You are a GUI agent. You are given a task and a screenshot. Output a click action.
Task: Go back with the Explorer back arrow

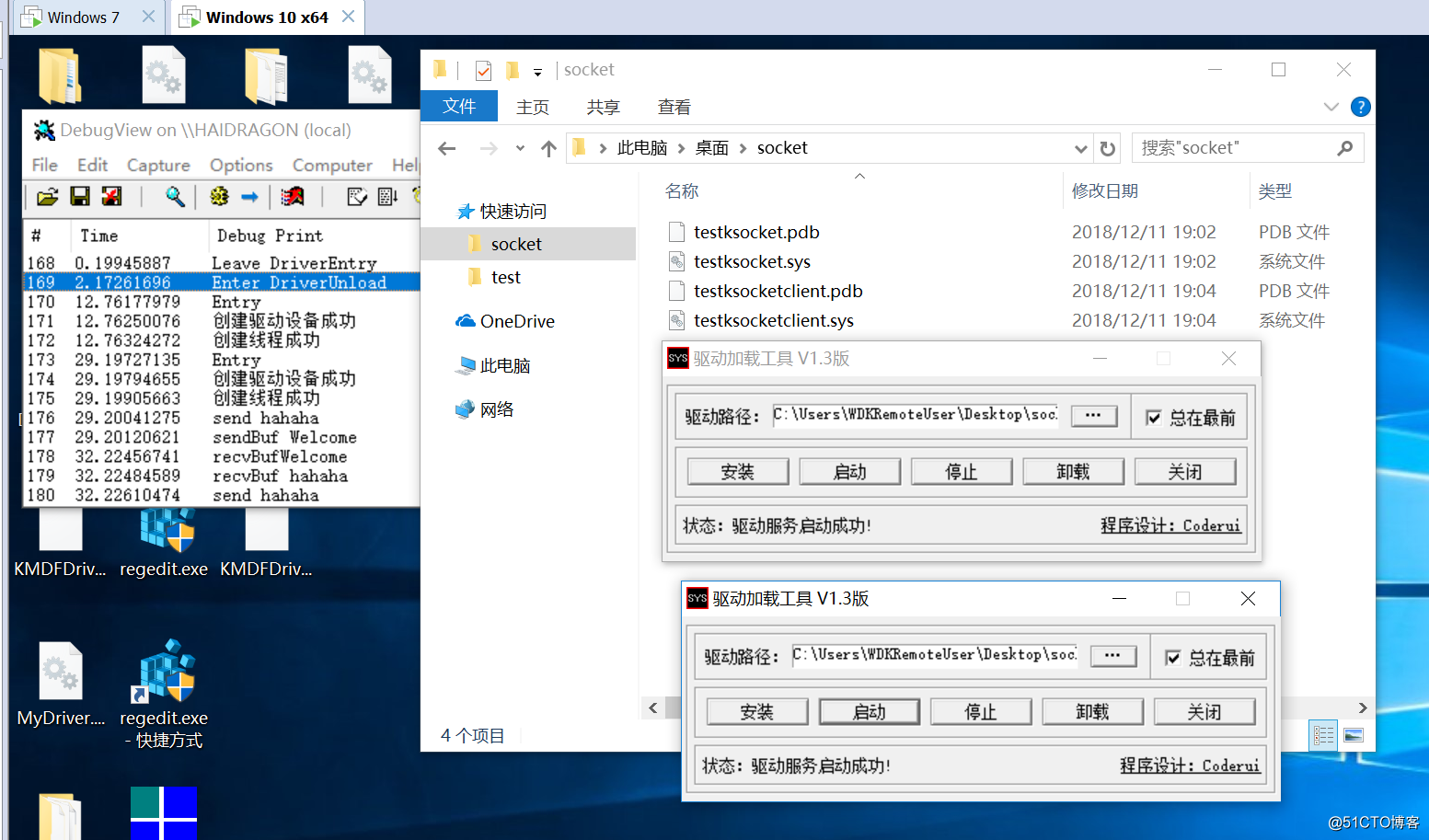447,148
